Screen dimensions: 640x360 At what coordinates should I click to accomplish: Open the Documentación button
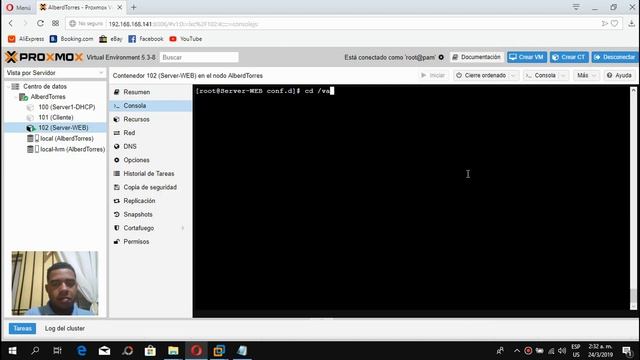tap(477, 57)
